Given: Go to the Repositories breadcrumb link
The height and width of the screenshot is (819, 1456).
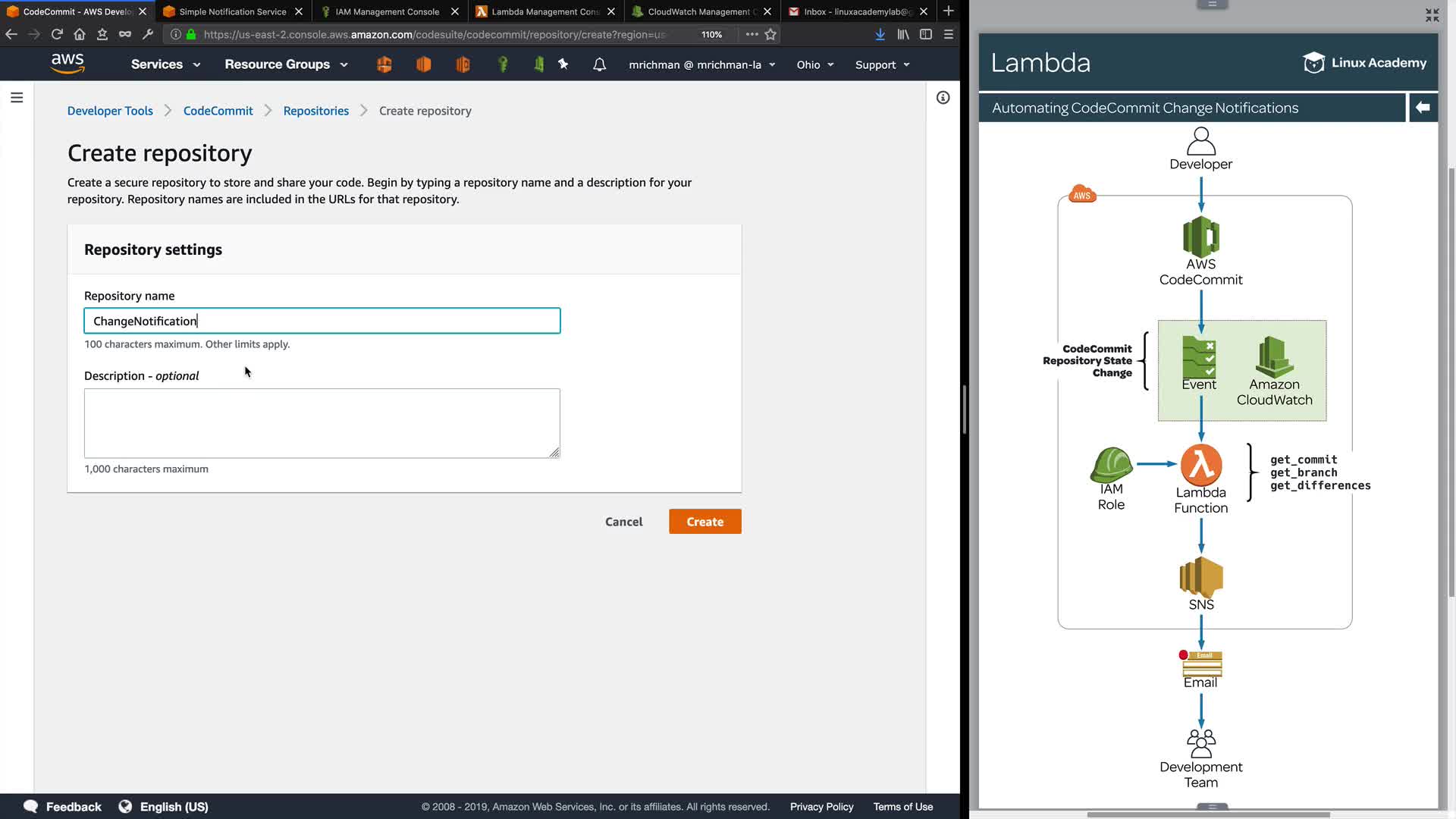Looking at the screenshot, I should 315,111.
